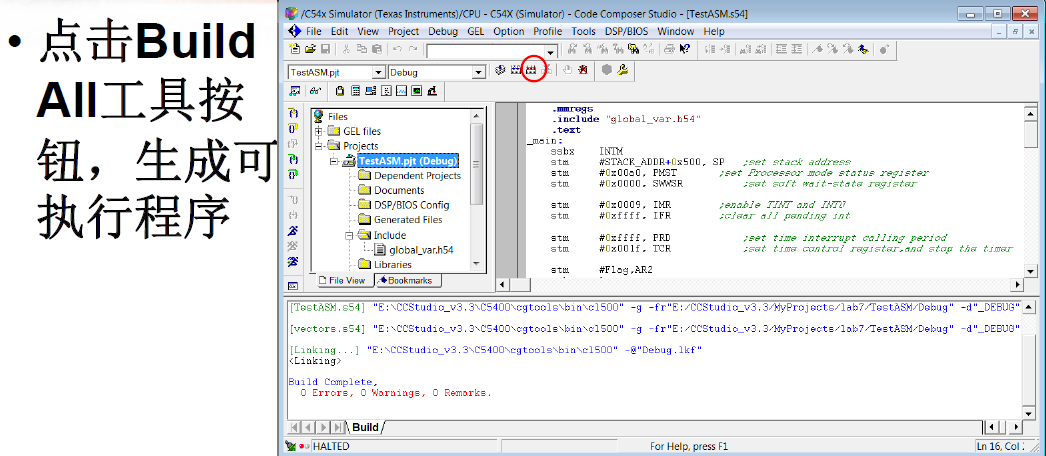The image size is (1046, 456).
Task: Open the Project menu
Action: (x=404, y=31)
